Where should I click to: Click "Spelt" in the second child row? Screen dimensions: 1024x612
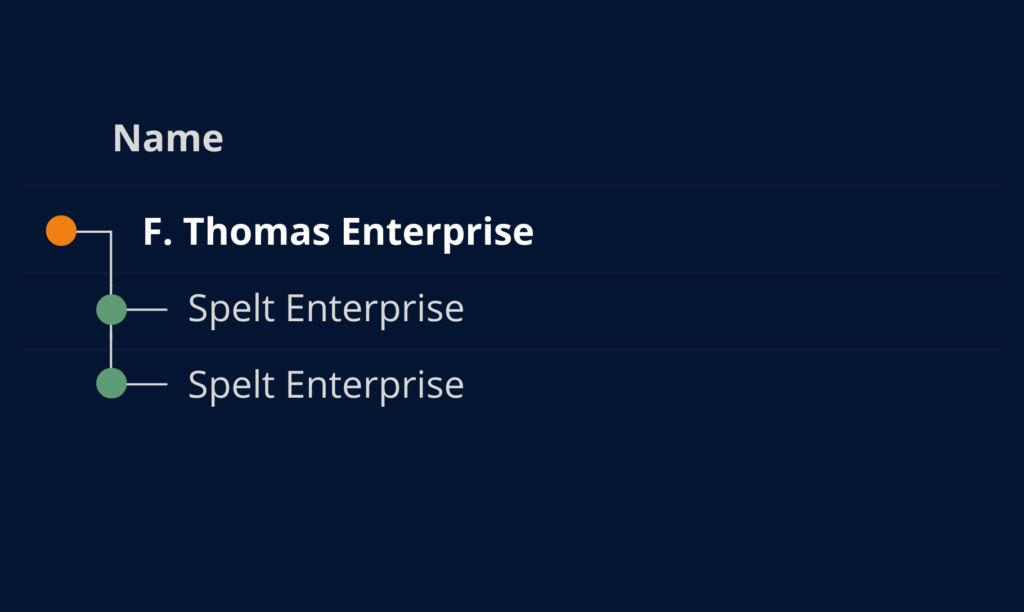coord(231,384)
